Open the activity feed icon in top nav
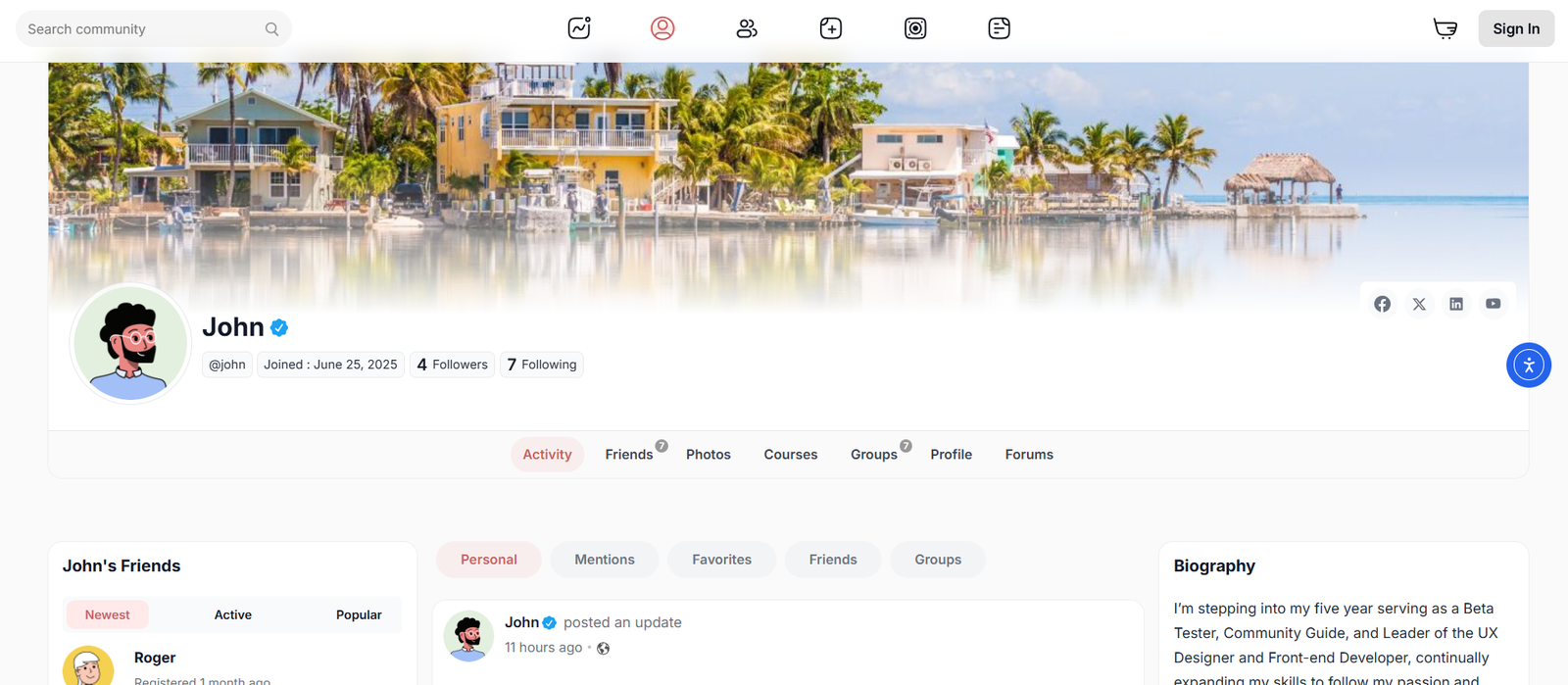This screenshot has width=1568, height=685. [x=579, y=28]
